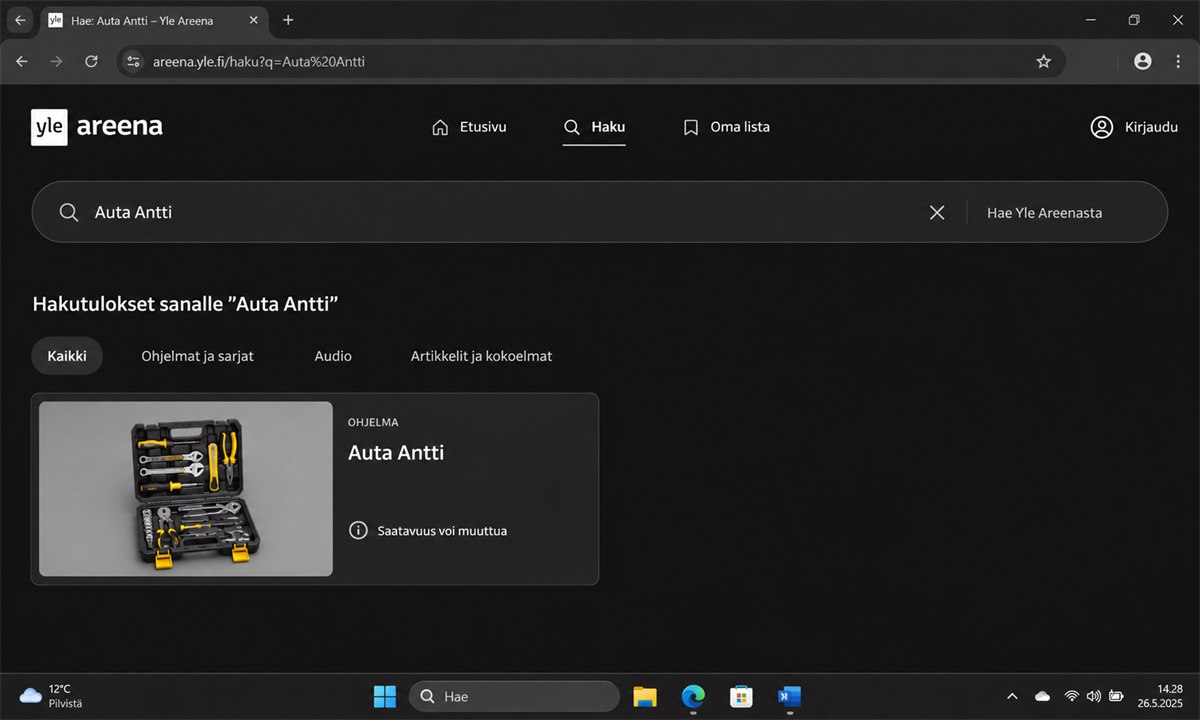Click the volume speaker tray icon
Screen dimensions: 1200x720
[x=1093, y=696]
